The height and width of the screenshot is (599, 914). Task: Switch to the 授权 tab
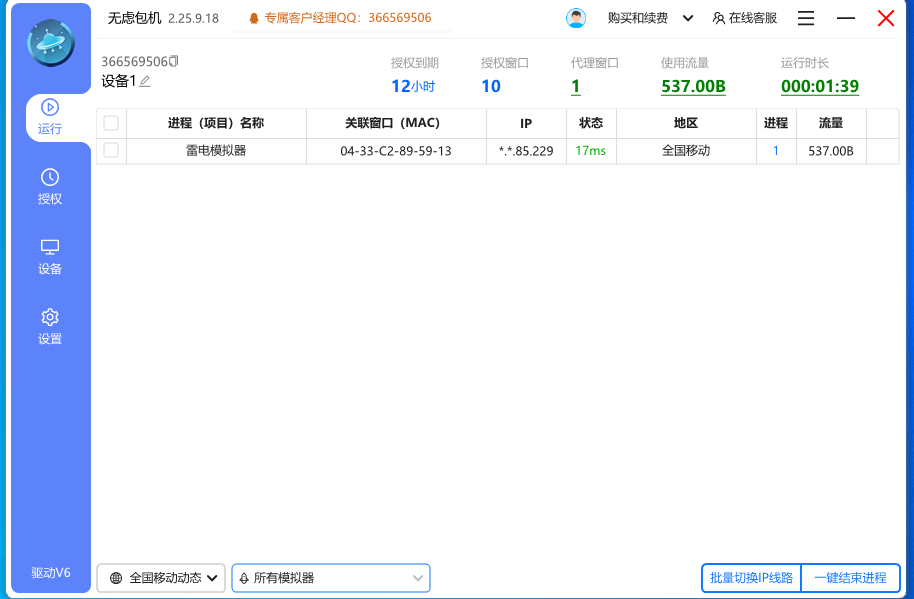[x=50, y=186]
